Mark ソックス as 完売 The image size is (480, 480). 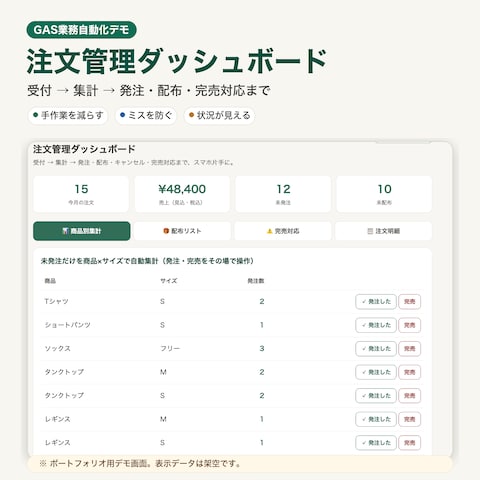tap(410, 349)
